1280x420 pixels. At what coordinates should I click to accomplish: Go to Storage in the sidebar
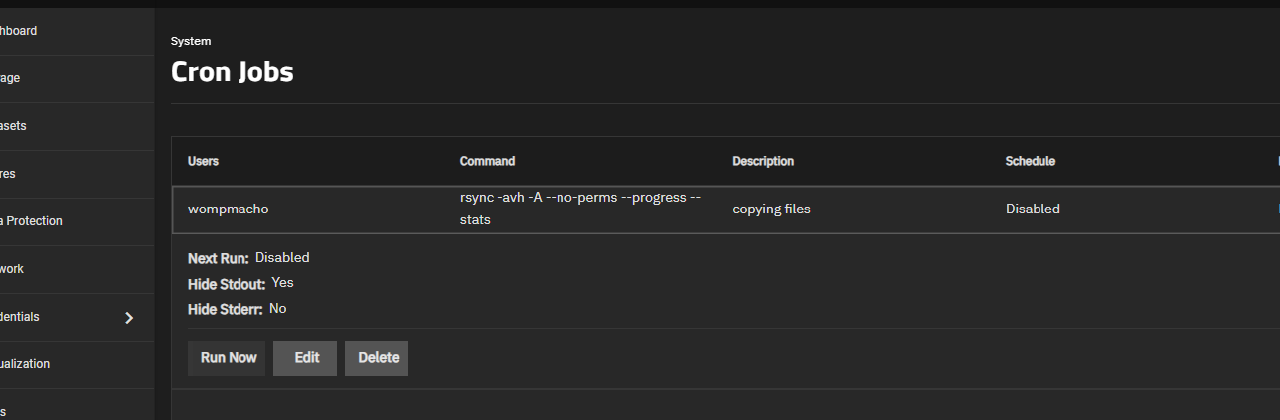pyautogui.click(x=10, y=78)
